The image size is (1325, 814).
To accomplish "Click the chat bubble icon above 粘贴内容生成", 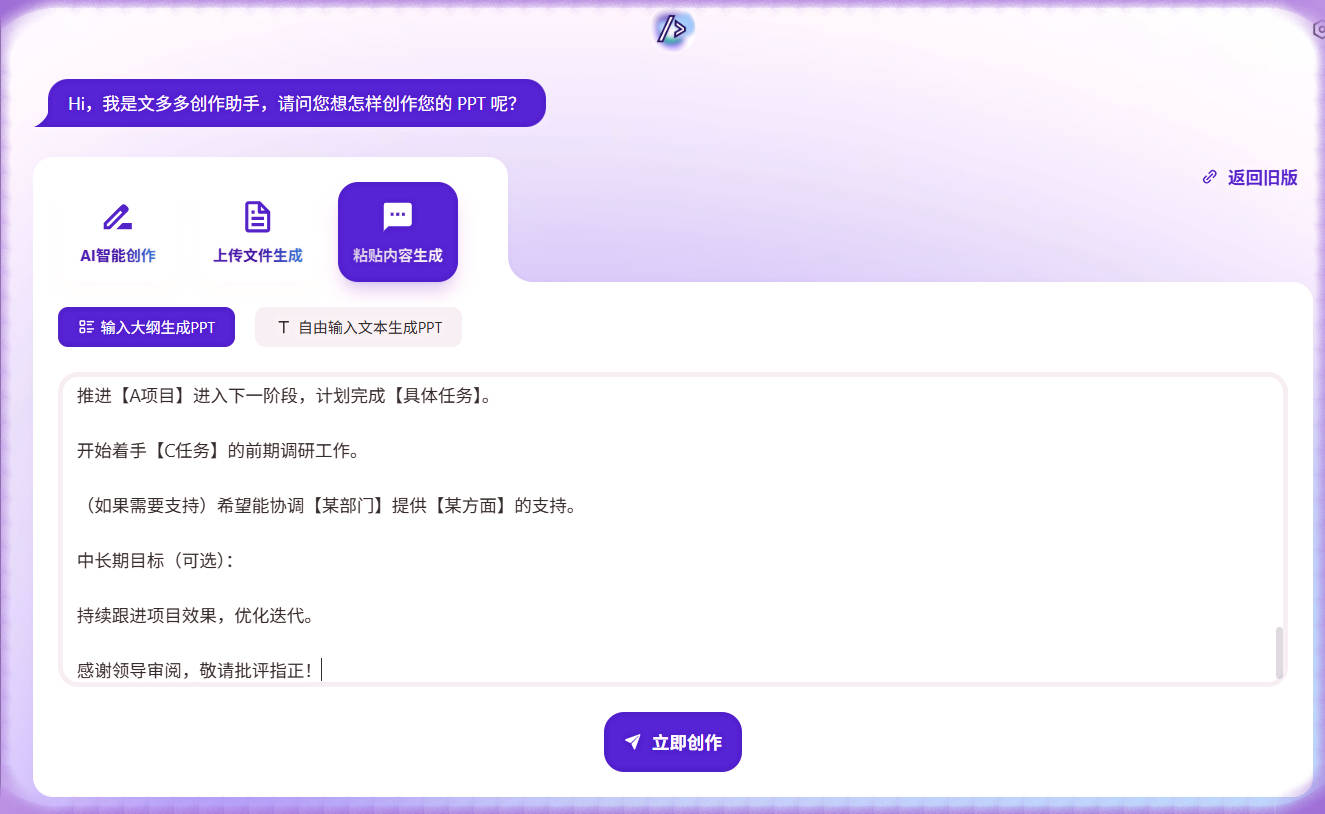I will [x=398, y=216].
